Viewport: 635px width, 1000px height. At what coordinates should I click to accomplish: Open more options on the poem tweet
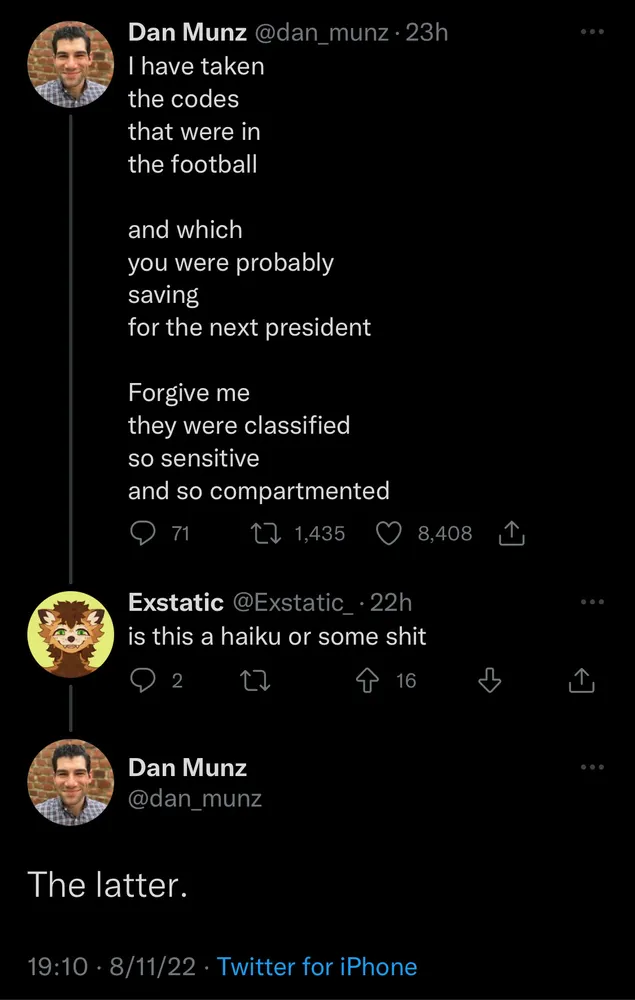592,33
